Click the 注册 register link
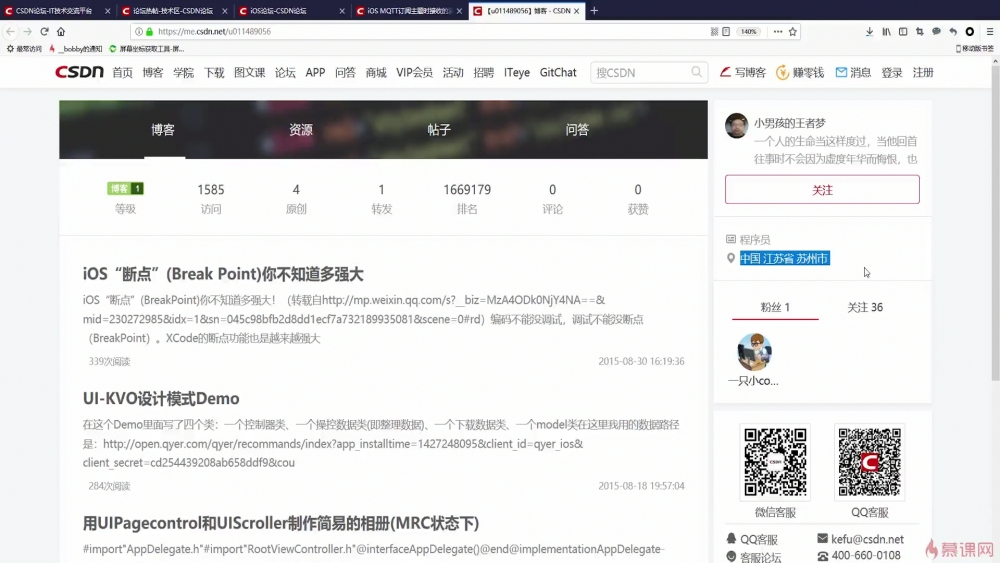This screenshot has height=563, width=1000. point(923,73)
